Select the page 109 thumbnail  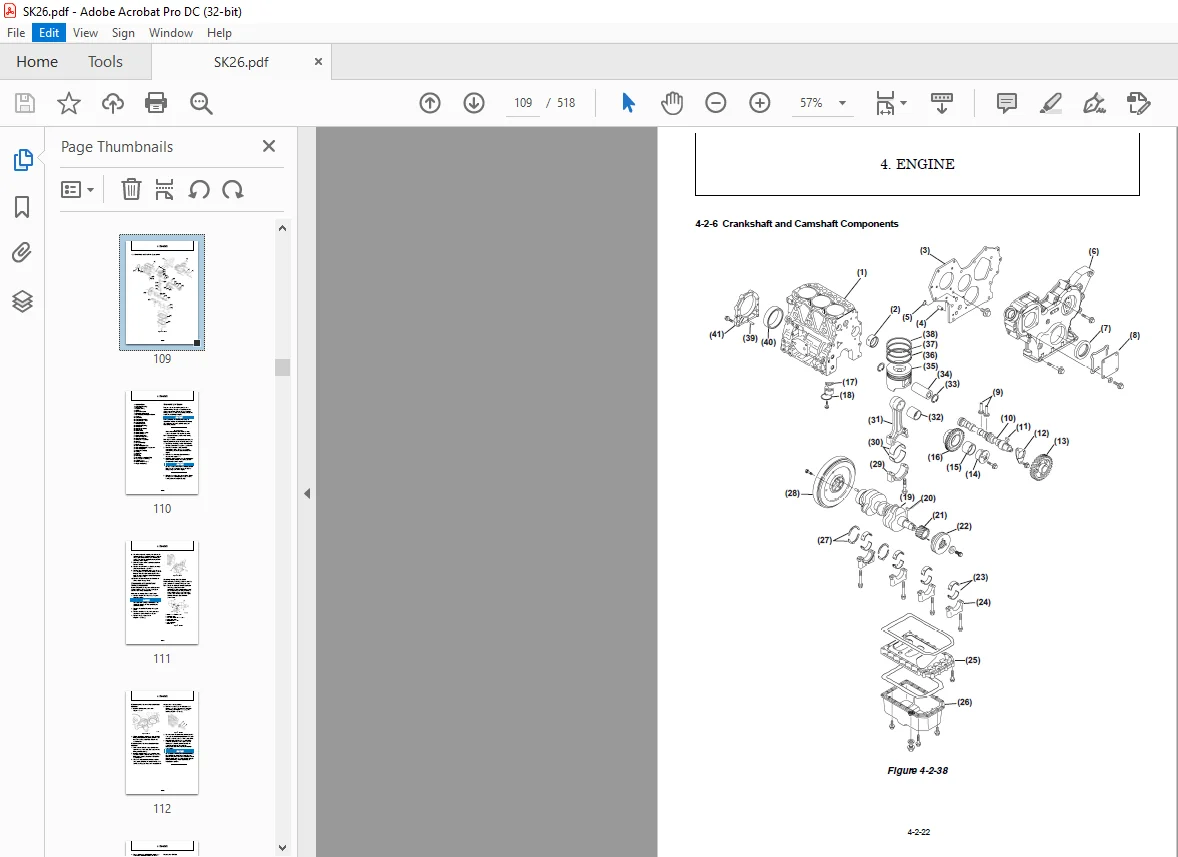[162, 292]
